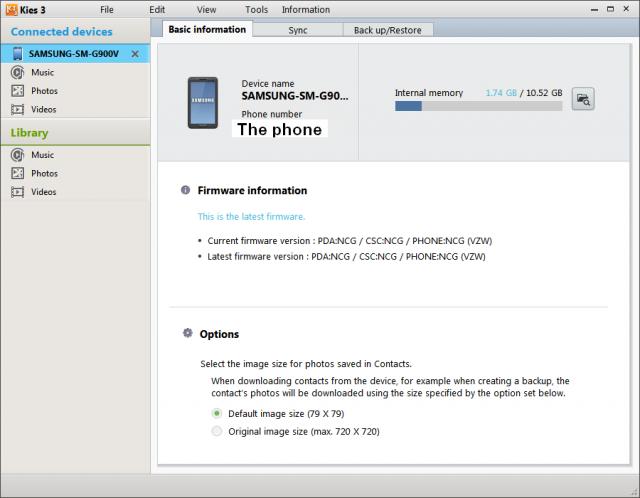
Task: Click the Options gear icon
Action: pos(187,333)
